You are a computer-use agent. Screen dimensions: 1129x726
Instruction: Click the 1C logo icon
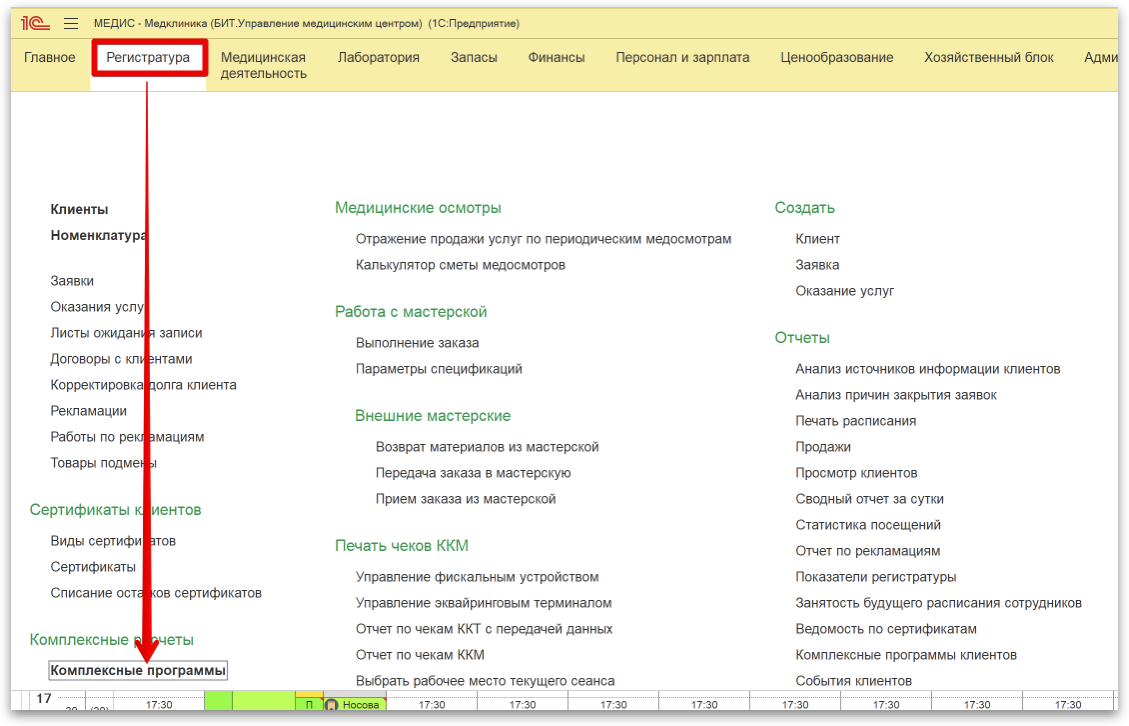tap(35, 24)
